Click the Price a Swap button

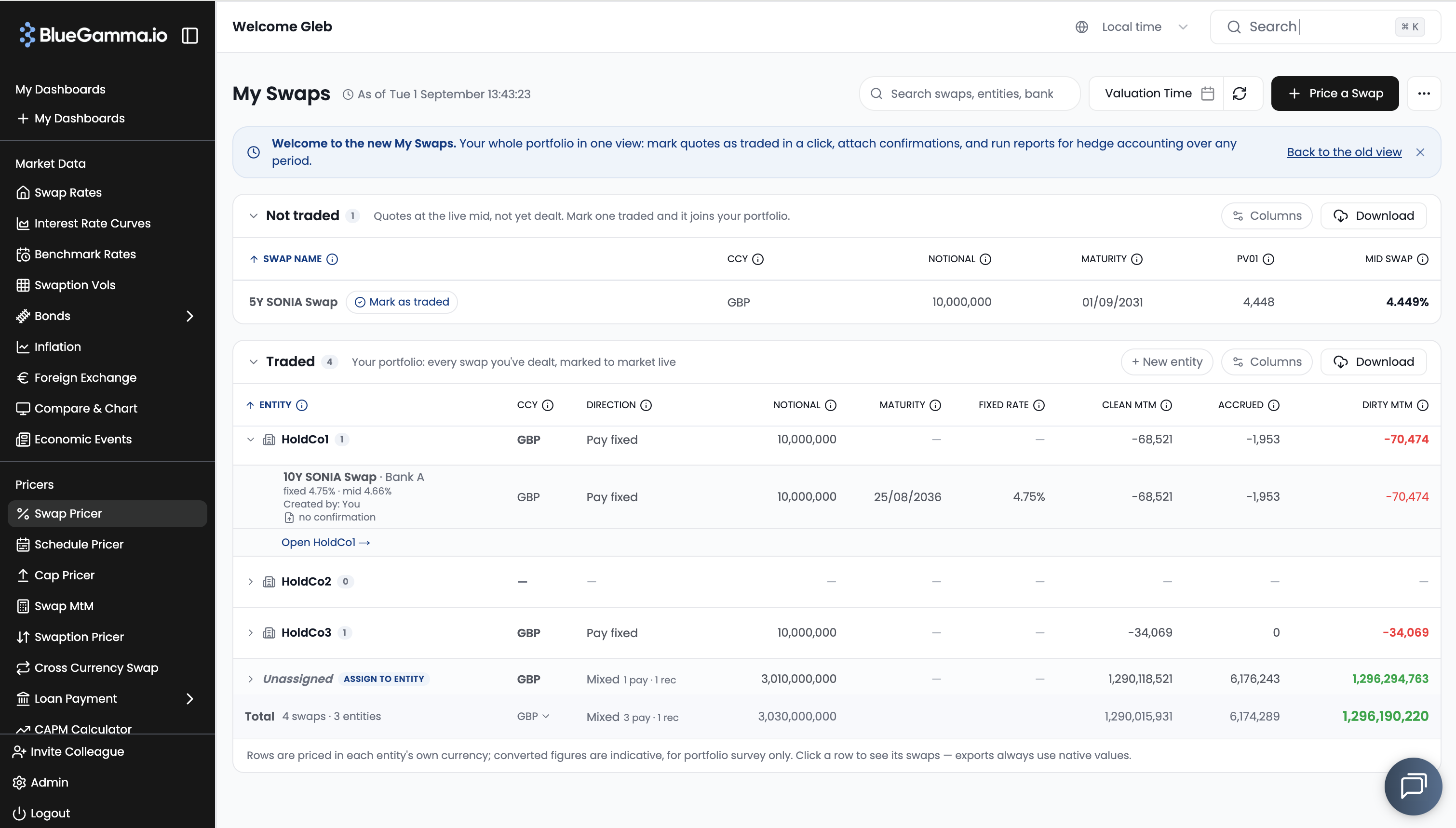1335,94
